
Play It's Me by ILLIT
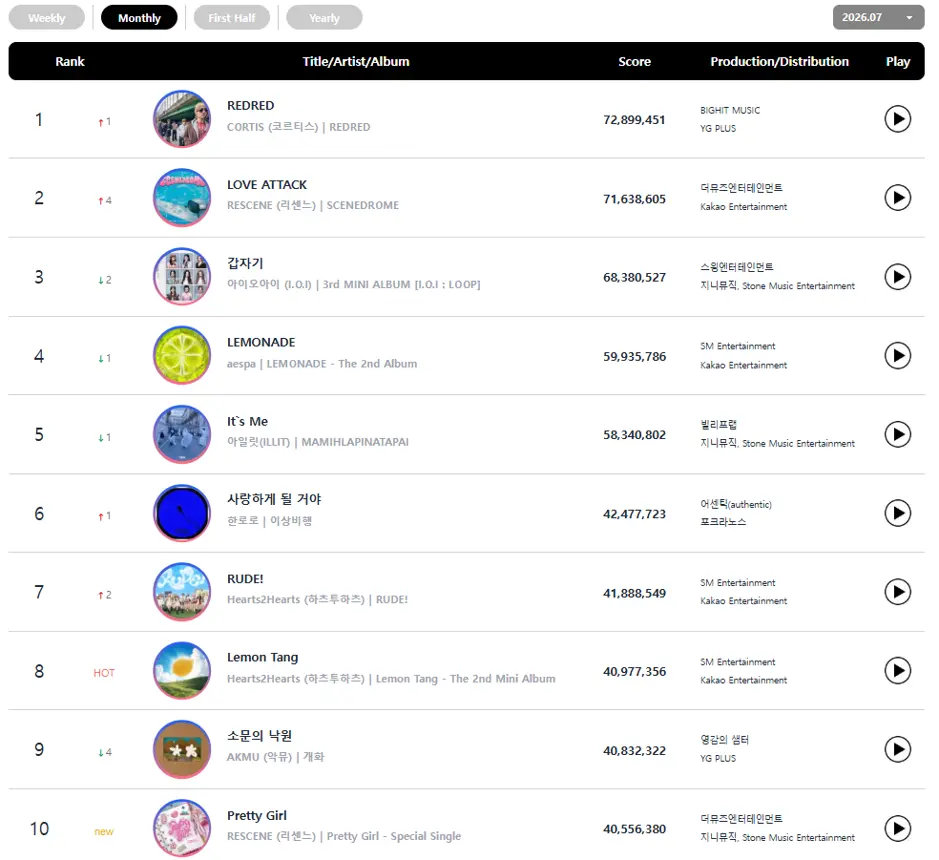pyautogui.click(x=897, y=434)
